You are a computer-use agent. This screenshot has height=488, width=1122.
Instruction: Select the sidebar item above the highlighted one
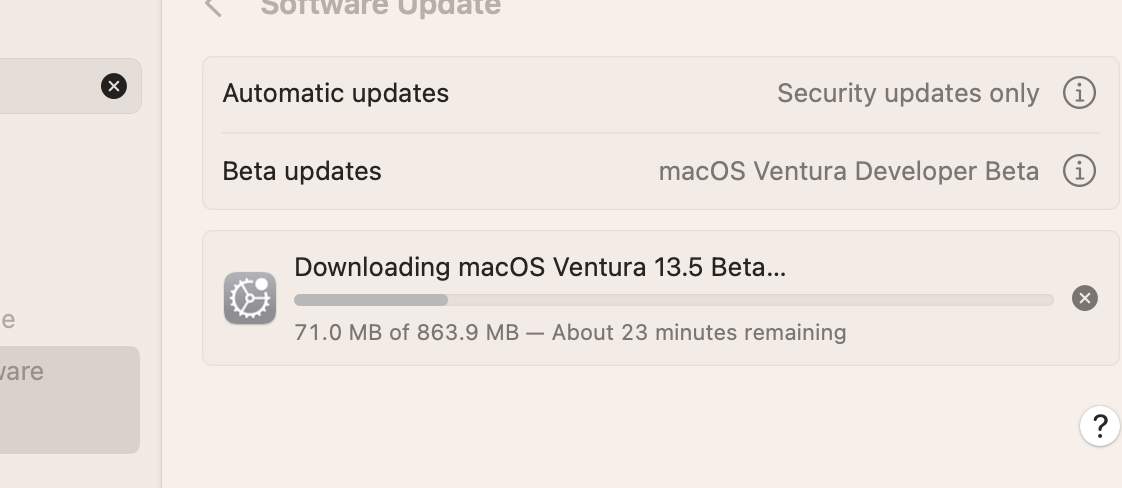8,320
